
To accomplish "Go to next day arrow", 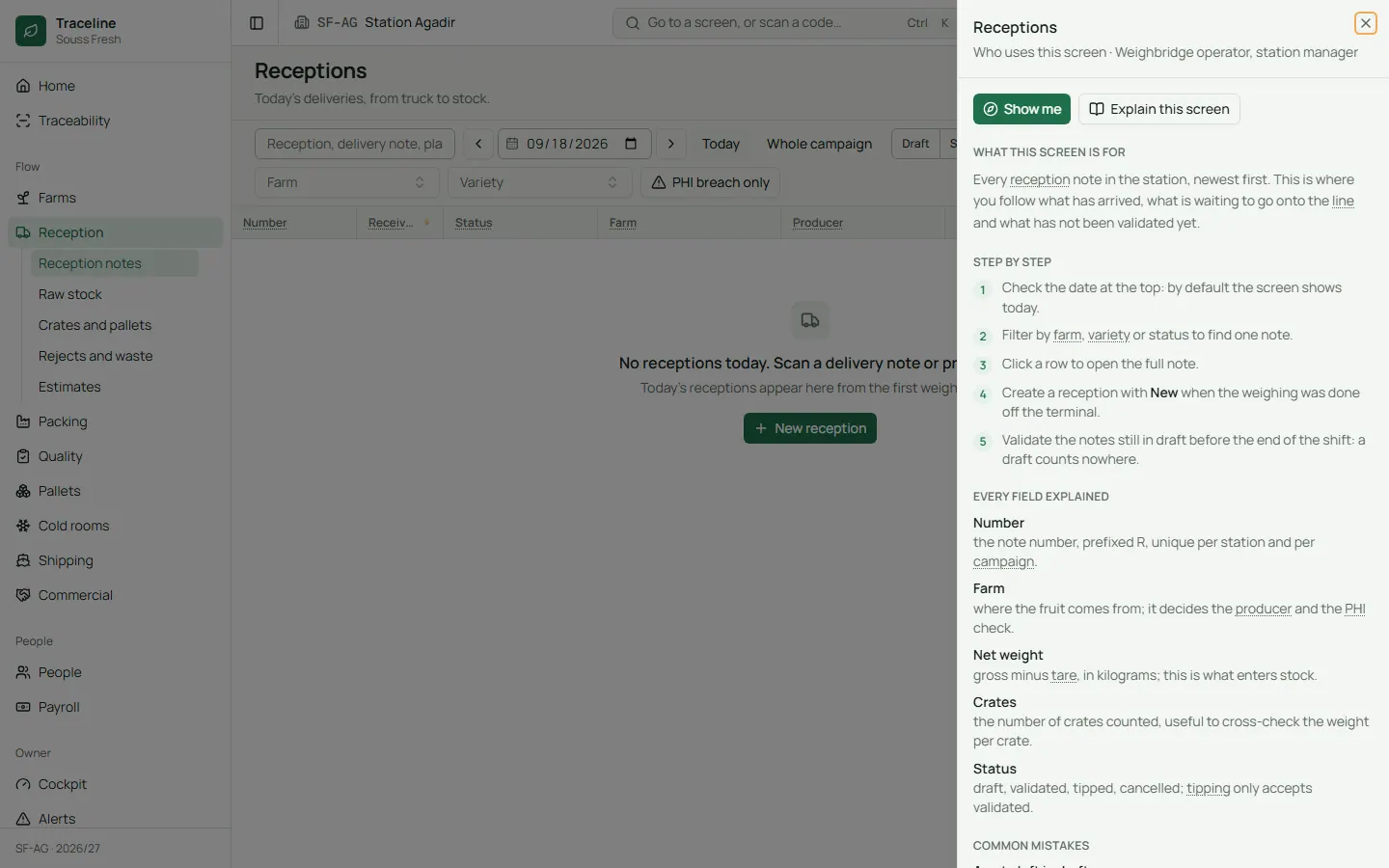I will click(x=671, y=144).
